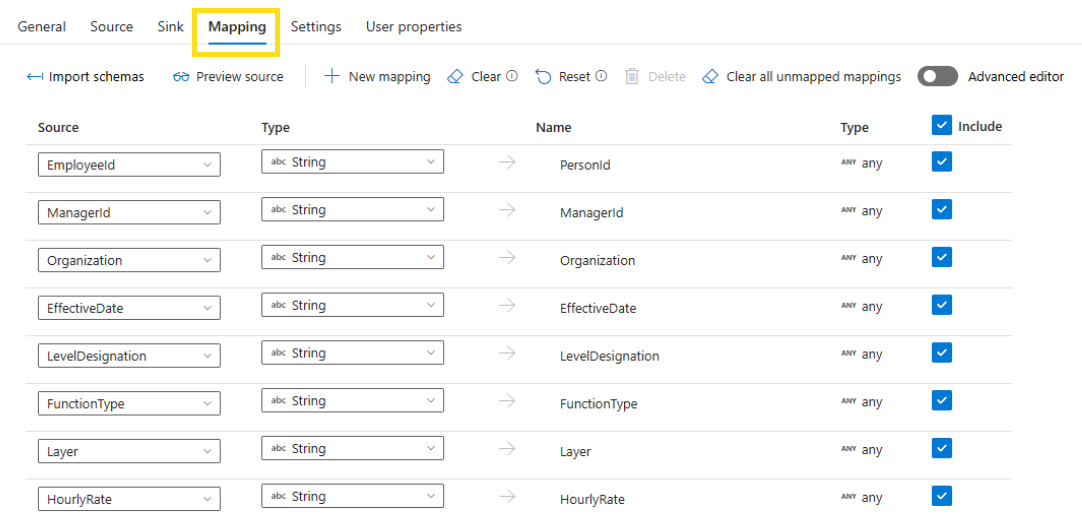Open the EmployeeId source dropdown
This screenshot has width=1082, height=532.
coord(129,165)
